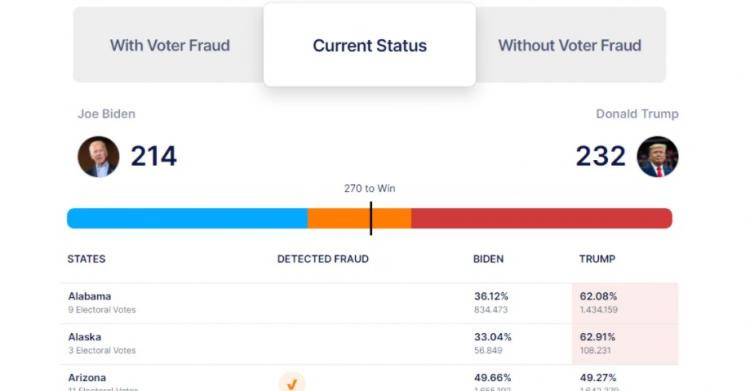Switch to the With Voter Fraud tab

170,45
